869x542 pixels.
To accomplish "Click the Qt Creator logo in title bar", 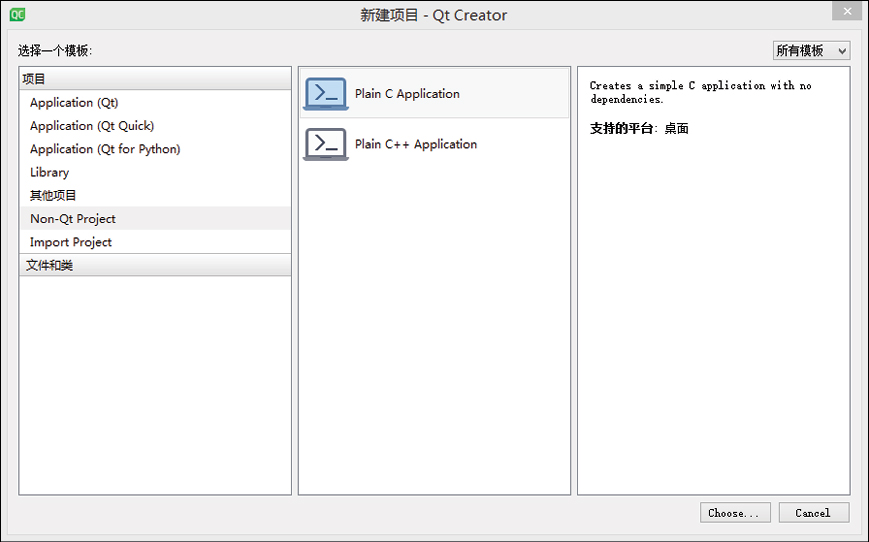I will click(x=17, y=14).
